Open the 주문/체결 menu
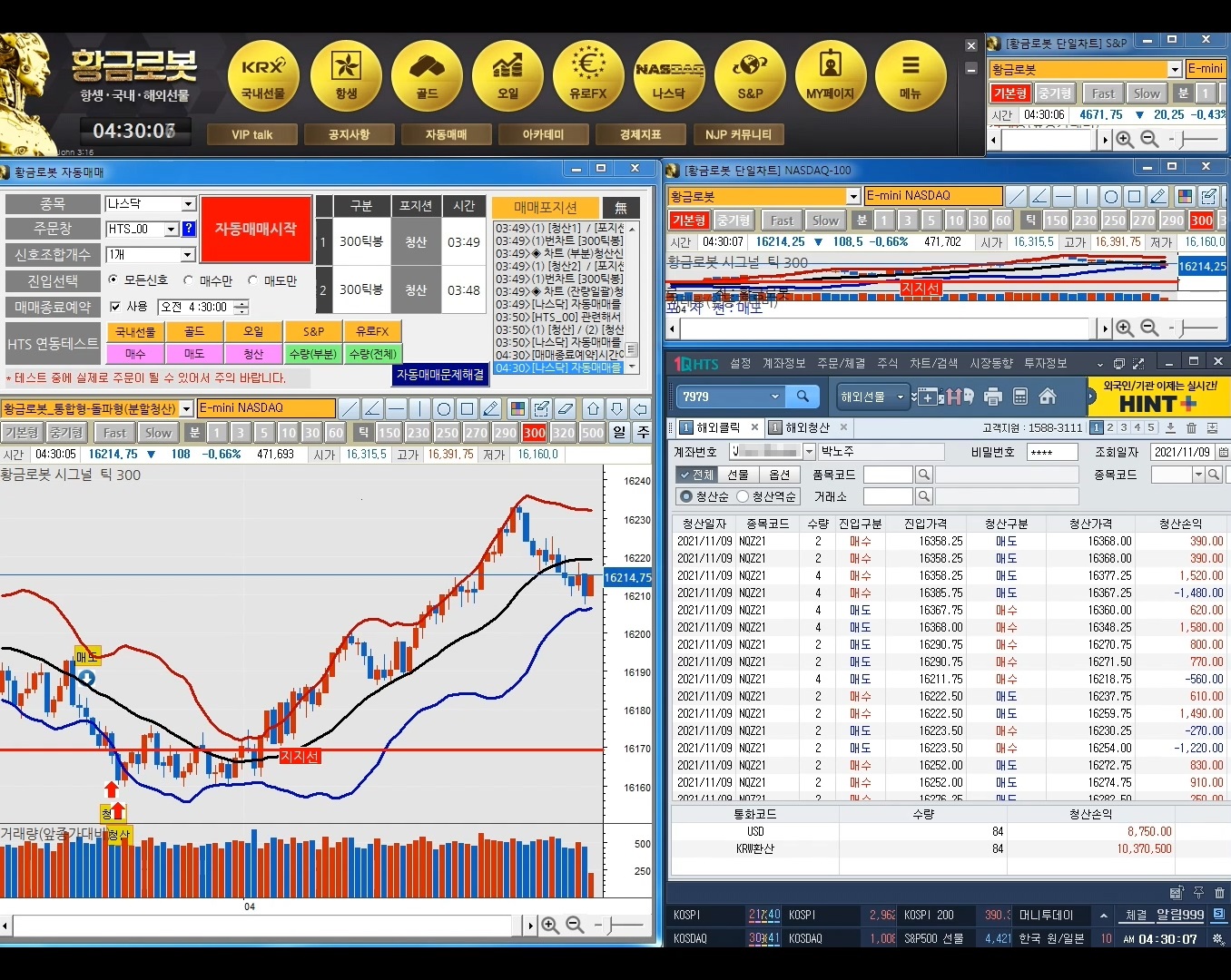Screen dimensions: 1231x980 [842, 363]
